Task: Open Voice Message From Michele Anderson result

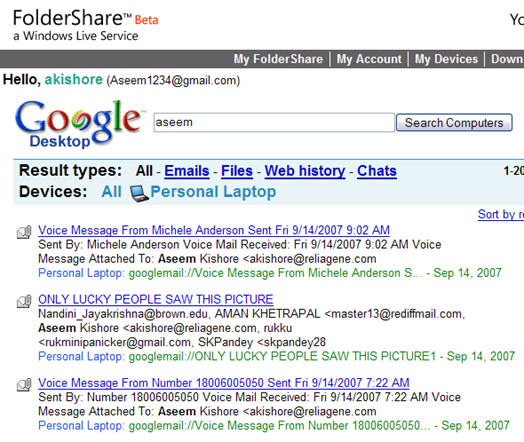Action: (x=214, y=230)
